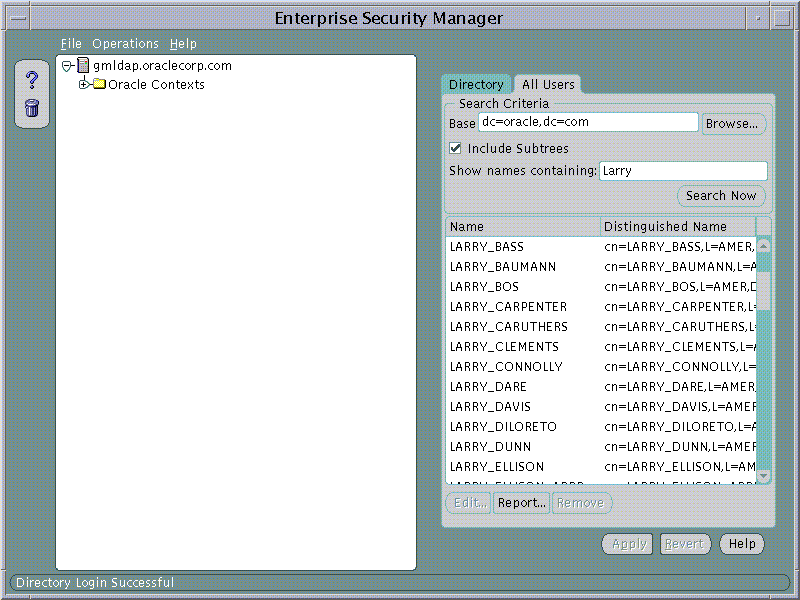The width and height of the screenshot is (800, 600).
Task: Click the cn=LARRY_DARE distinguished name cell
Action: coord(679,387)
